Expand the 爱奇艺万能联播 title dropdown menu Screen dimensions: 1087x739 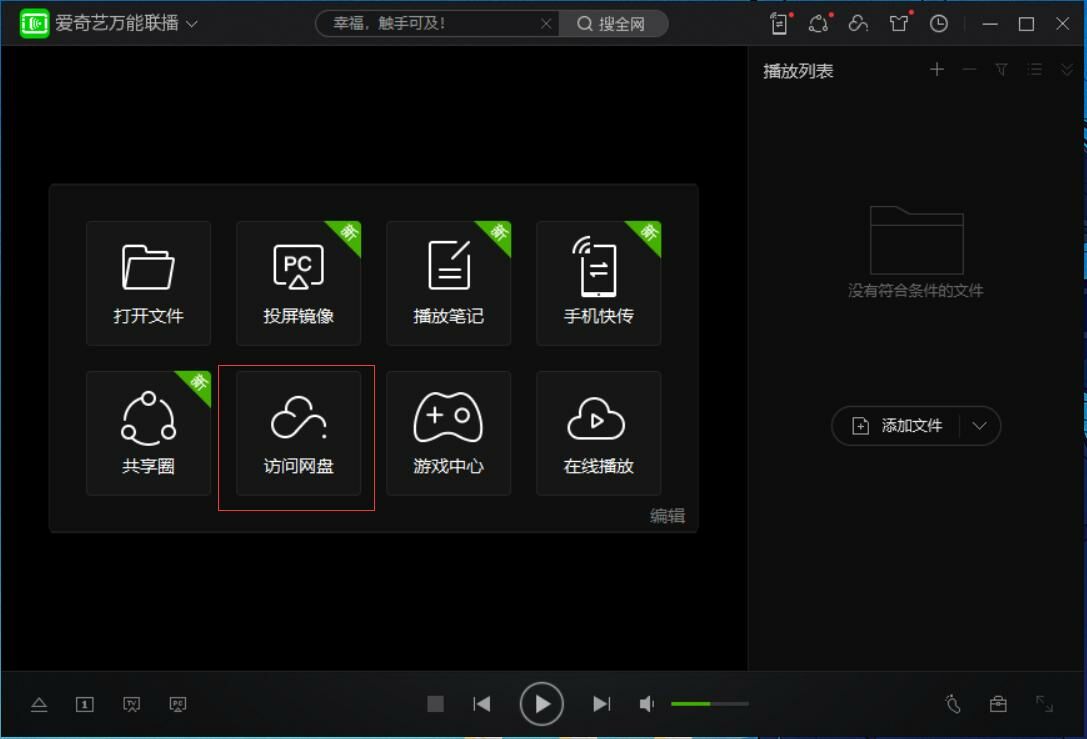pos(191,24)
